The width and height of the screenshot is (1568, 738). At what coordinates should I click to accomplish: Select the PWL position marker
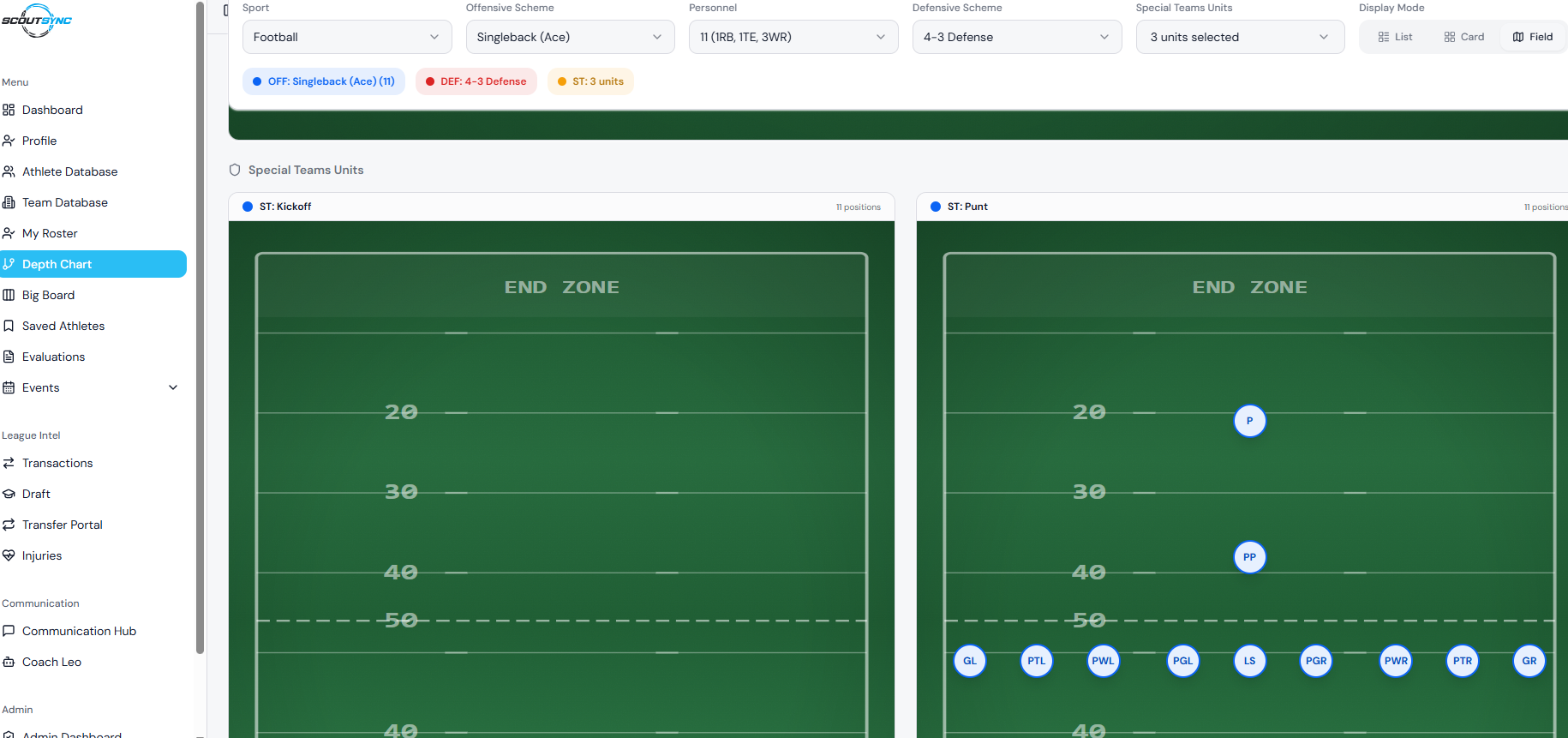(x=1103, y=661)
